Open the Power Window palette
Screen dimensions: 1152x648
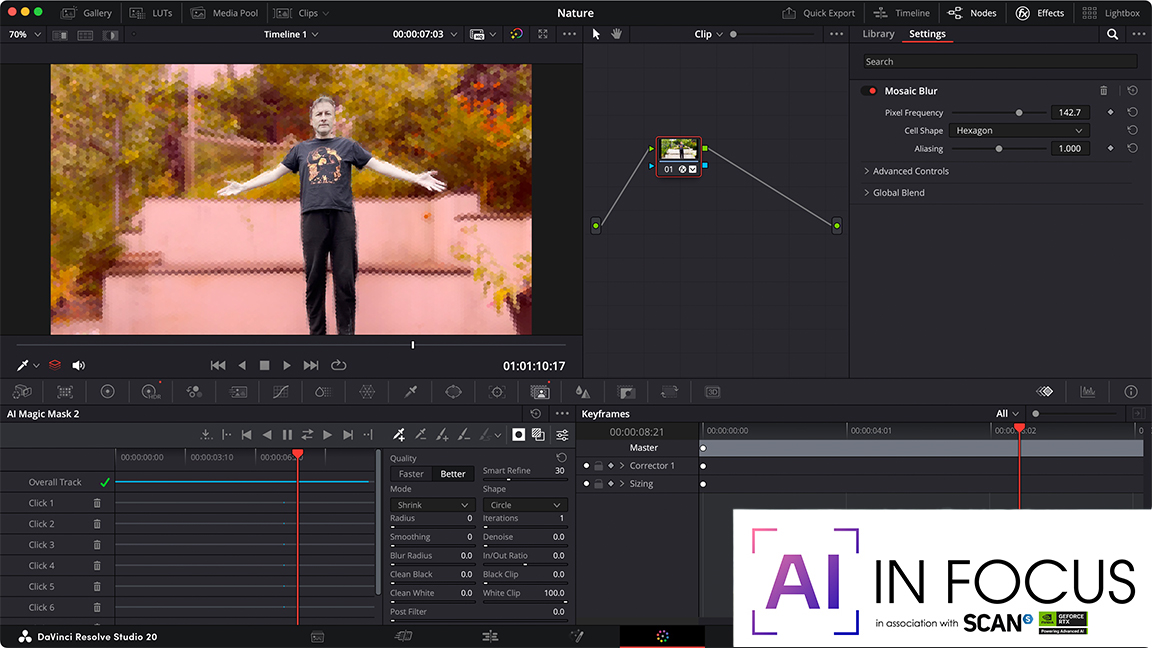coord(453,392)
